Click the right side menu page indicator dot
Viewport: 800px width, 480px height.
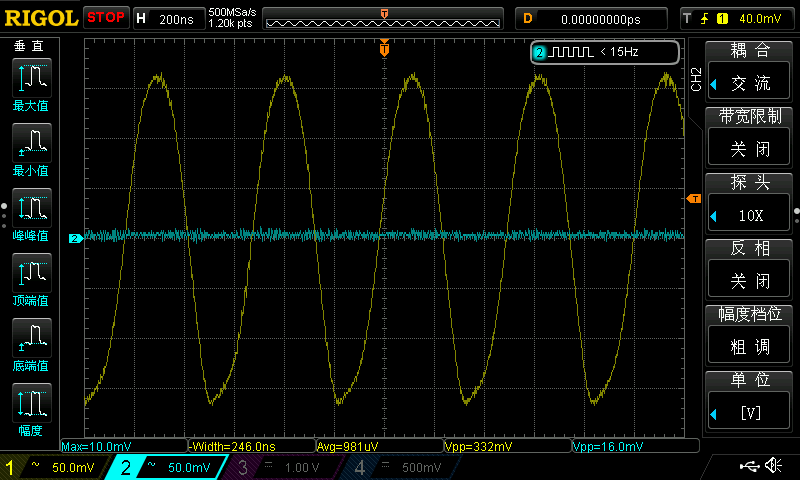coord(797,215)
